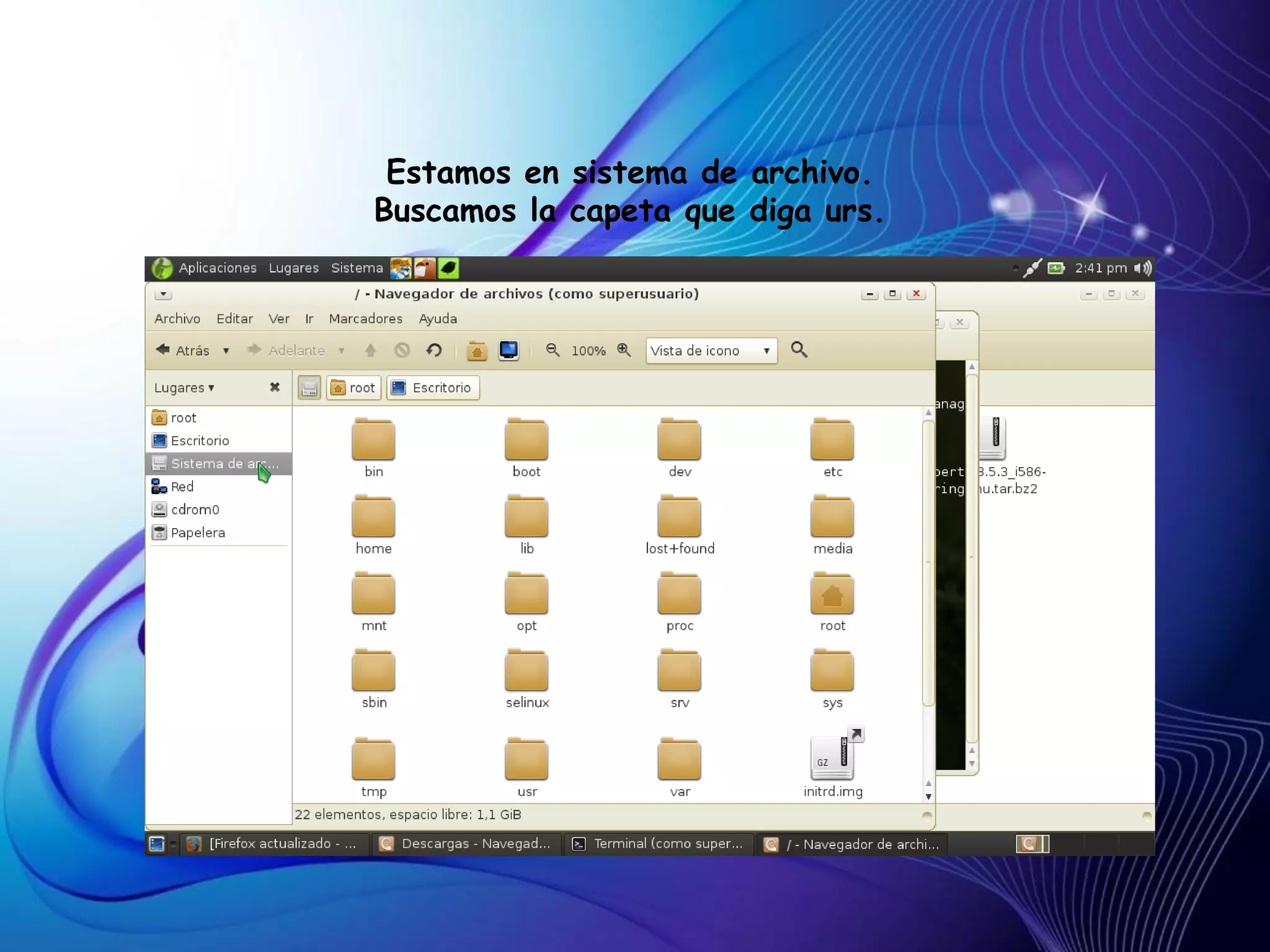Screen dimensions: 1270x952
Task: Select Red in the sidebar
Action: [219, 487]
